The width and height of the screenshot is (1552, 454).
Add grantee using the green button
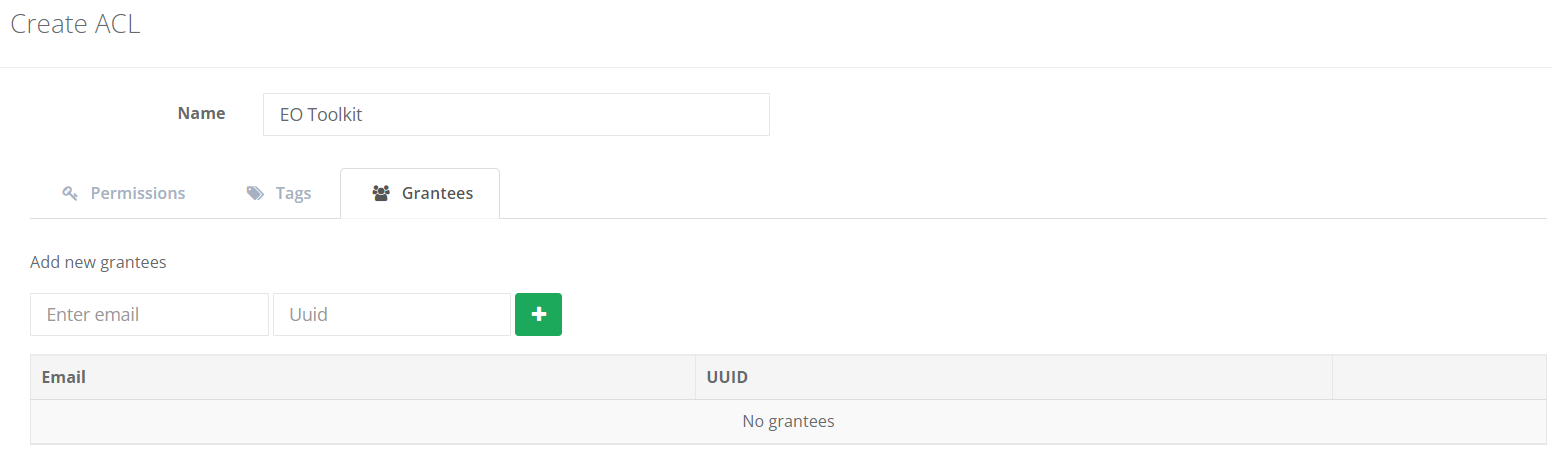point(538,314)
